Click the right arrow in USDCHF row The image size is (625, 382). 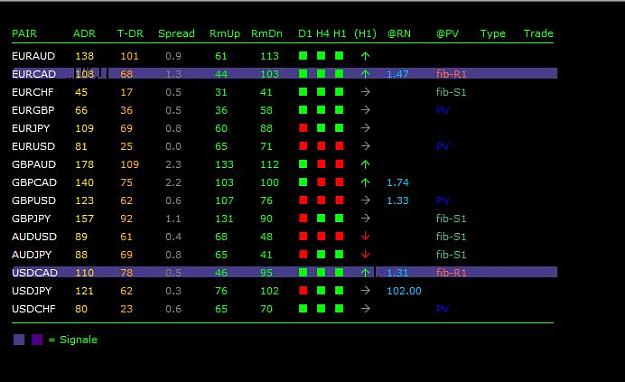pos(365,309)
